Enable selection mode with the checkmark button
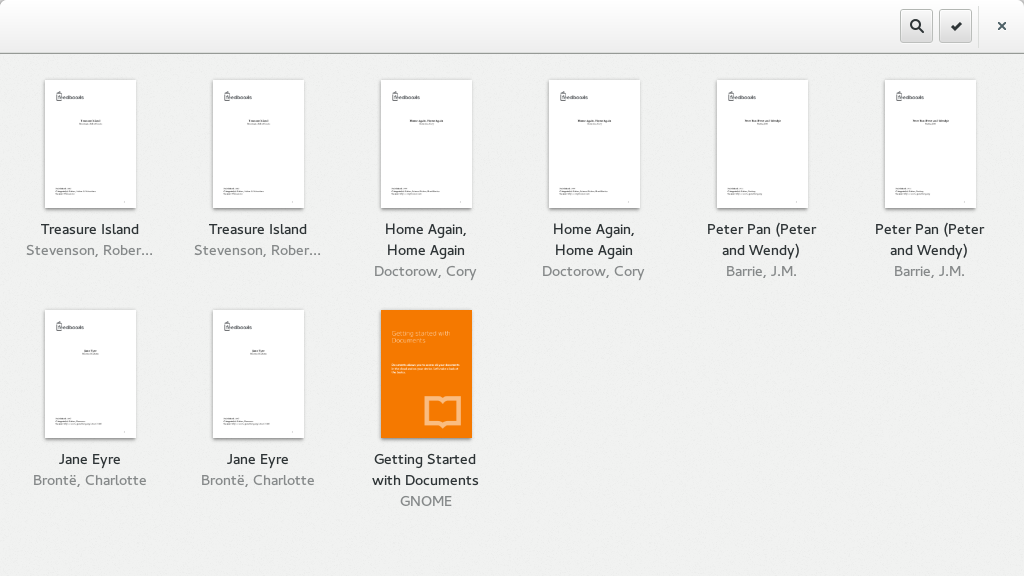The image size is (1024, 576). tap(956, 26)
